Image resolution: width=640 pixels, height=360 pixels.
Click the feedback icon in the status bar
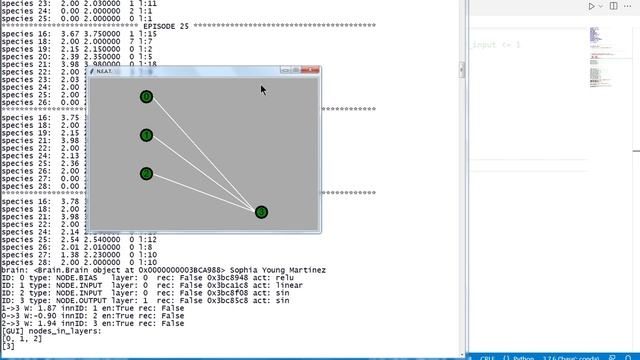(x=612, y=358)
